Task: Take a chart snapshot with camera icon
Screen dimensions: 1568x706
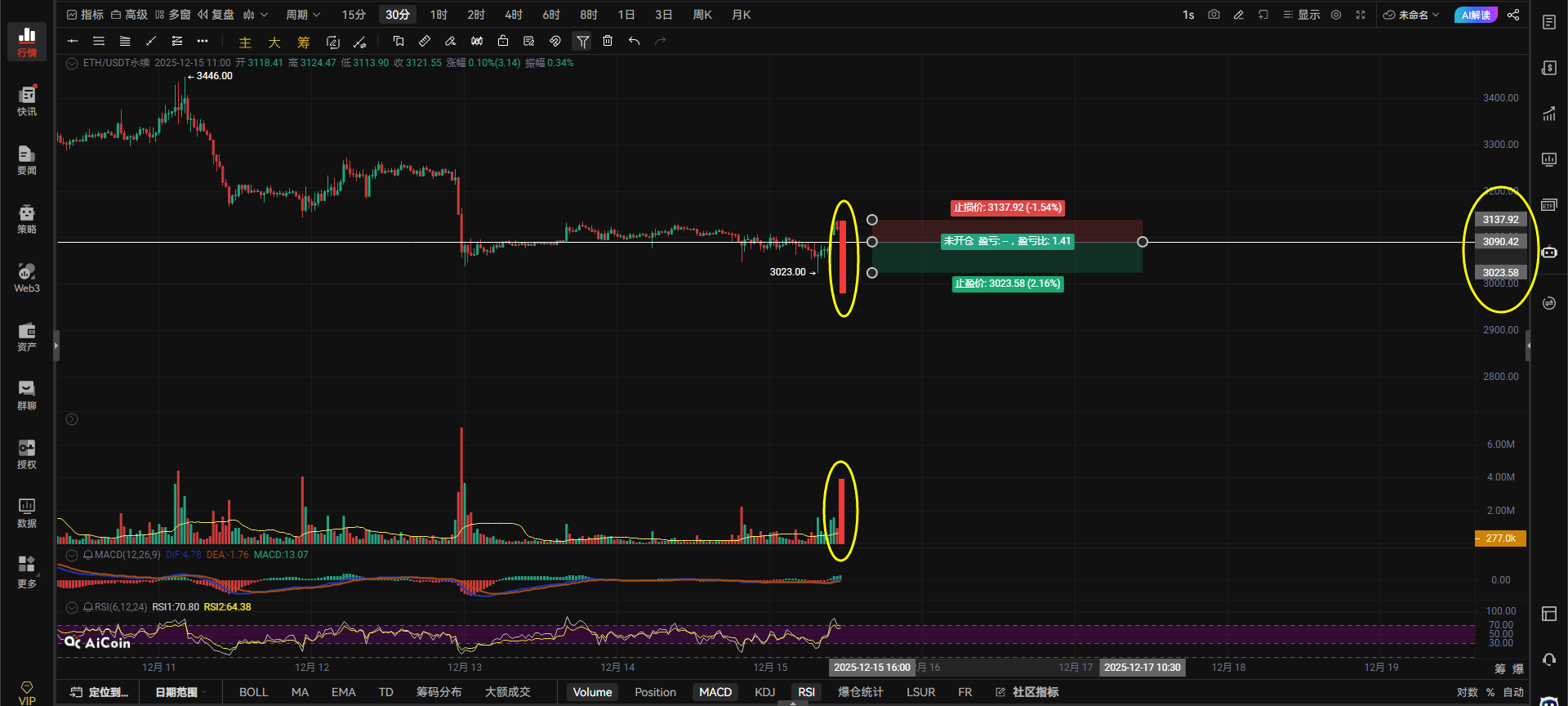Action: (x=1214, y=15)
